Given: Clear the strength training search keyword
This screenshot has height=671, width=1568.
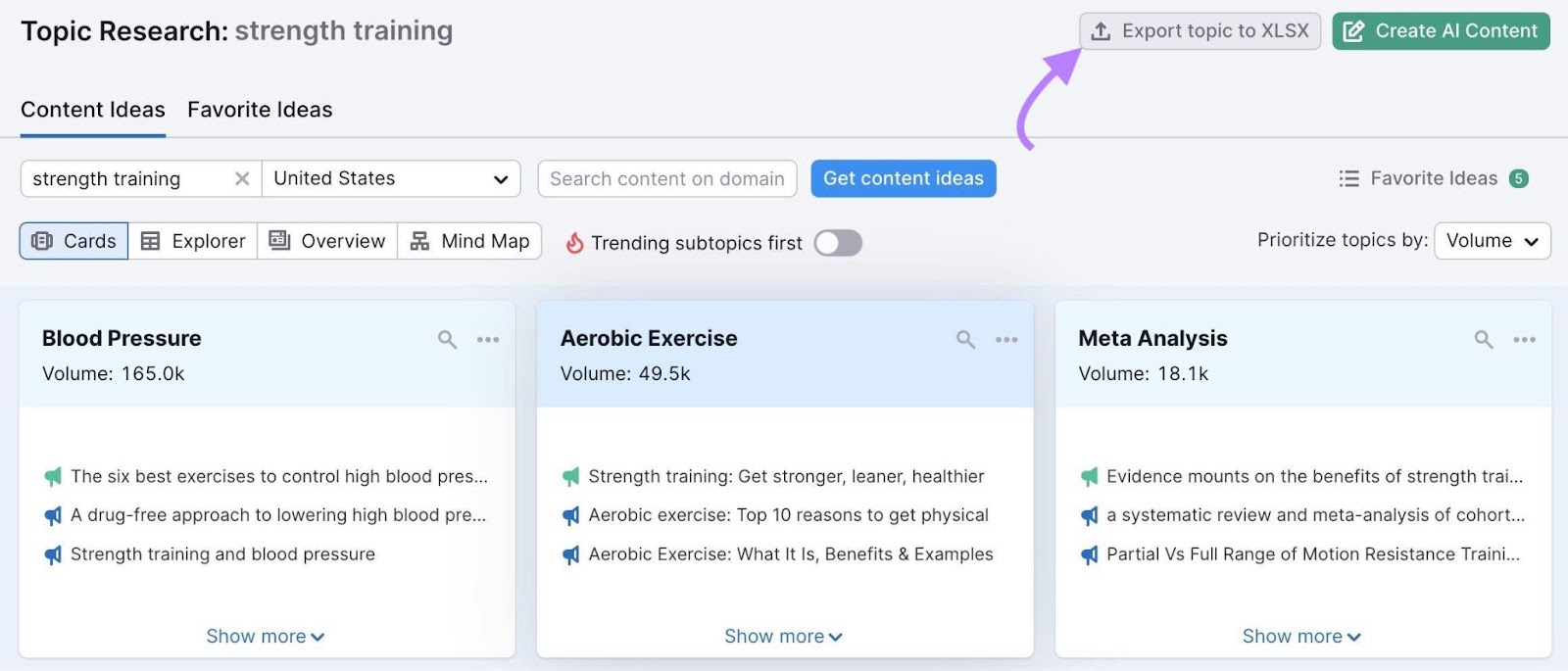Looking at the screenshot, I should (241, 178).
